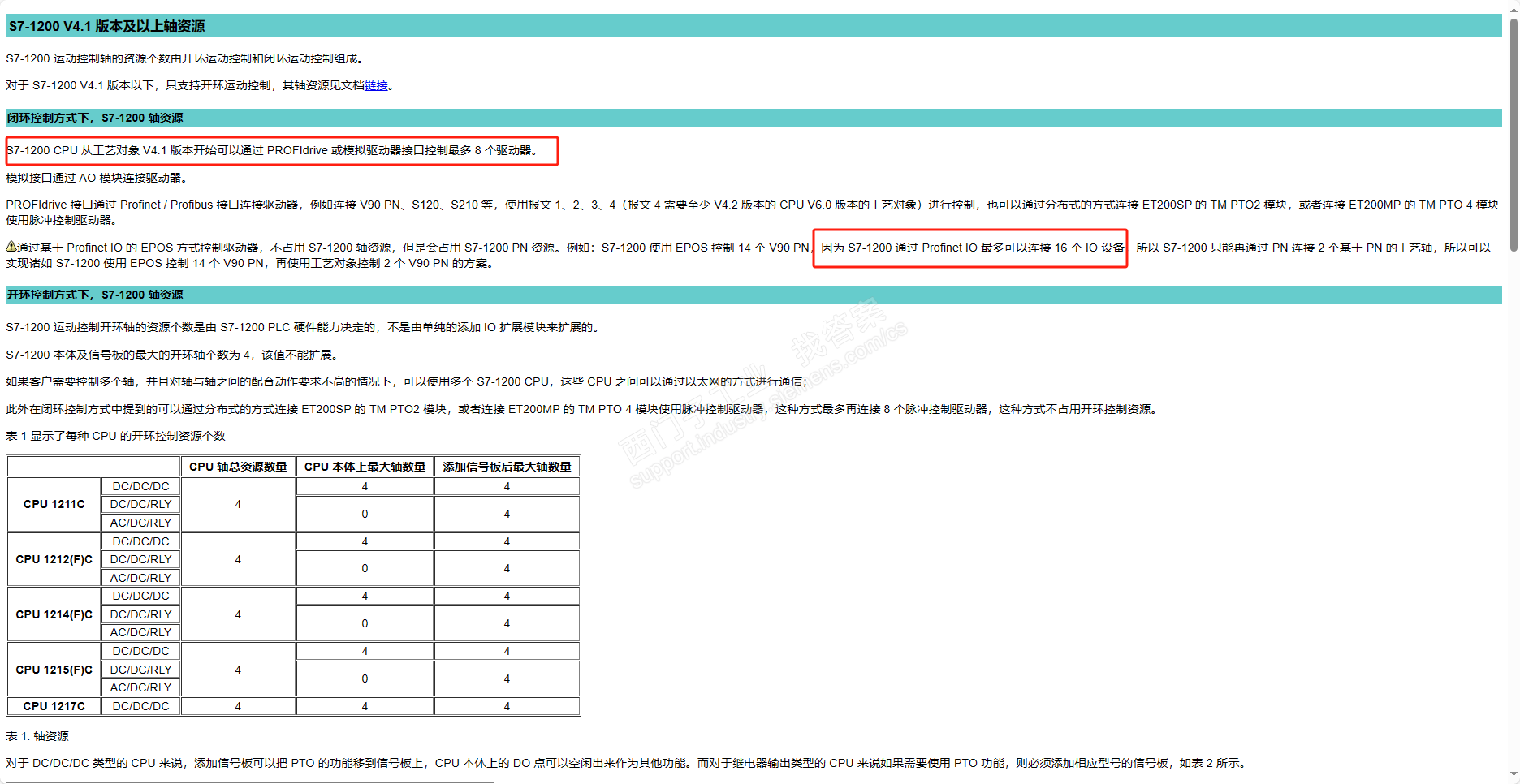Click DC/DC/DC cell under CPU 1212(F)C
1520x784 pixels.
[141, 541]
